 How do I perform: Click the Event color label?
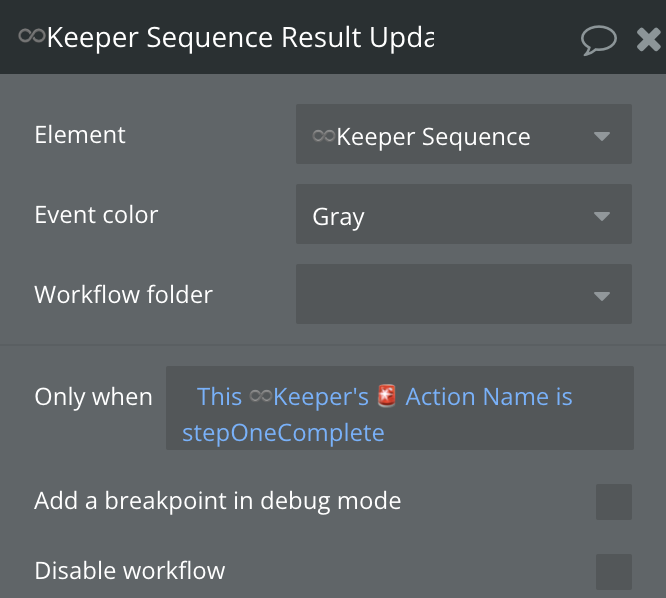(x=96, y=215)
